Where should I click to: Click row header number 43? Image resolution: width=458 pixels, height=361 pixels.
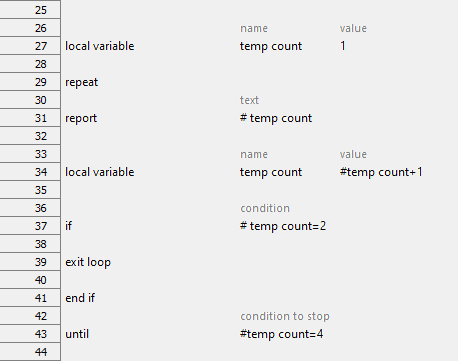tap(30, 334)
